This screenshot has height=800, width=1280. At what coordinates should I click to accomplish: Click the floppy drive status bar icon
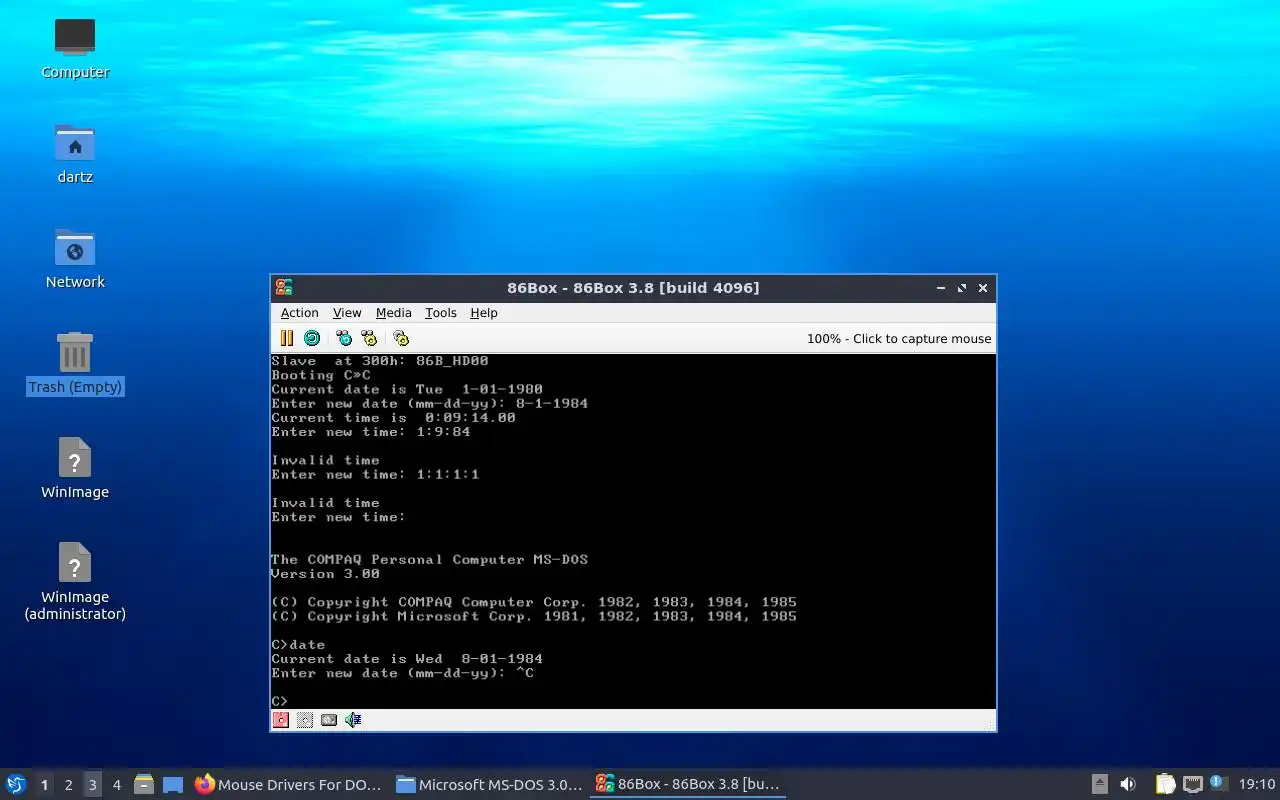point(281,720)
